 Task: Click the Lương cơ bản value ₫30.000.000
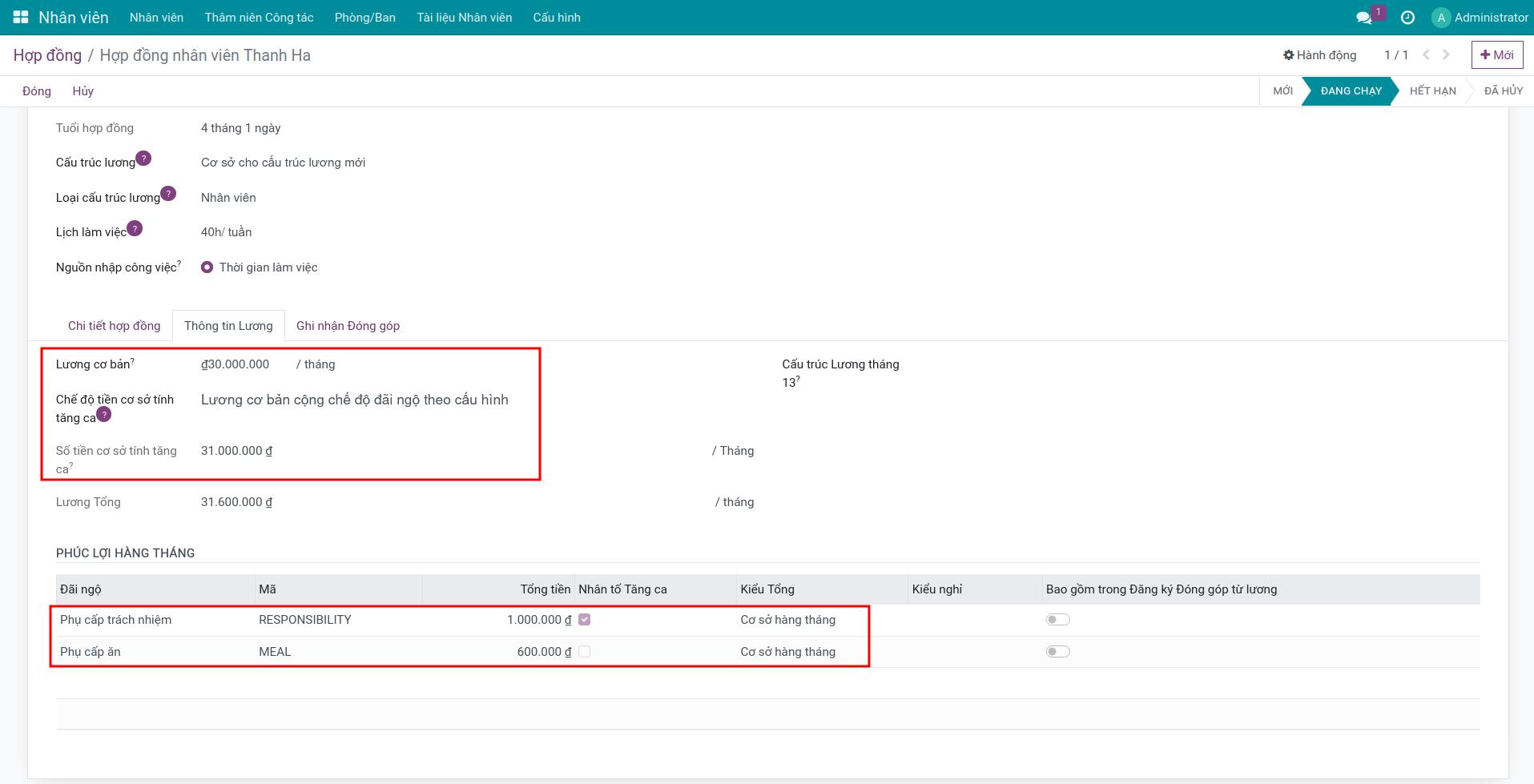(x=235, y=364)
